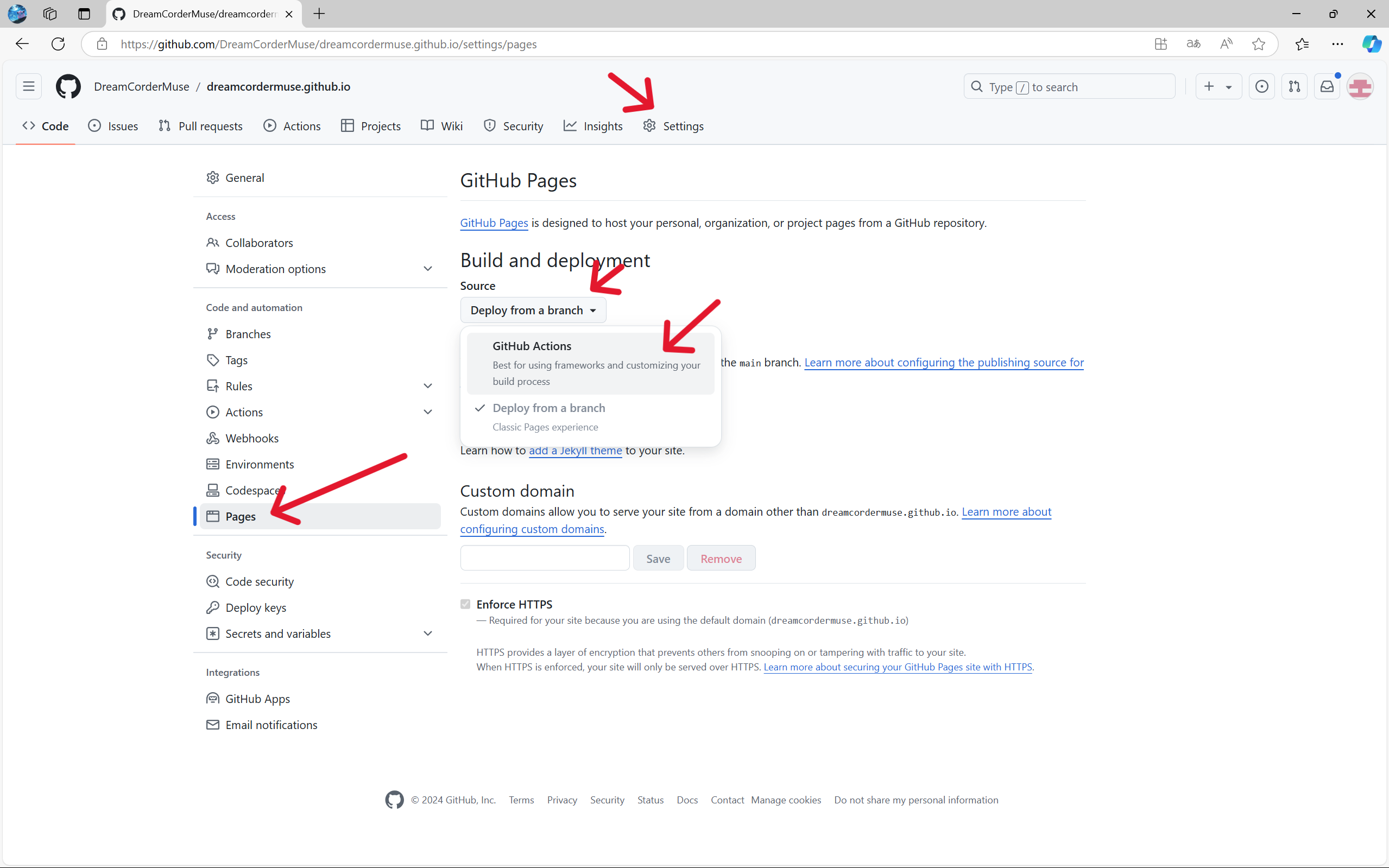
Task: Click the browser profile globe icon
Action: point(17,14)
